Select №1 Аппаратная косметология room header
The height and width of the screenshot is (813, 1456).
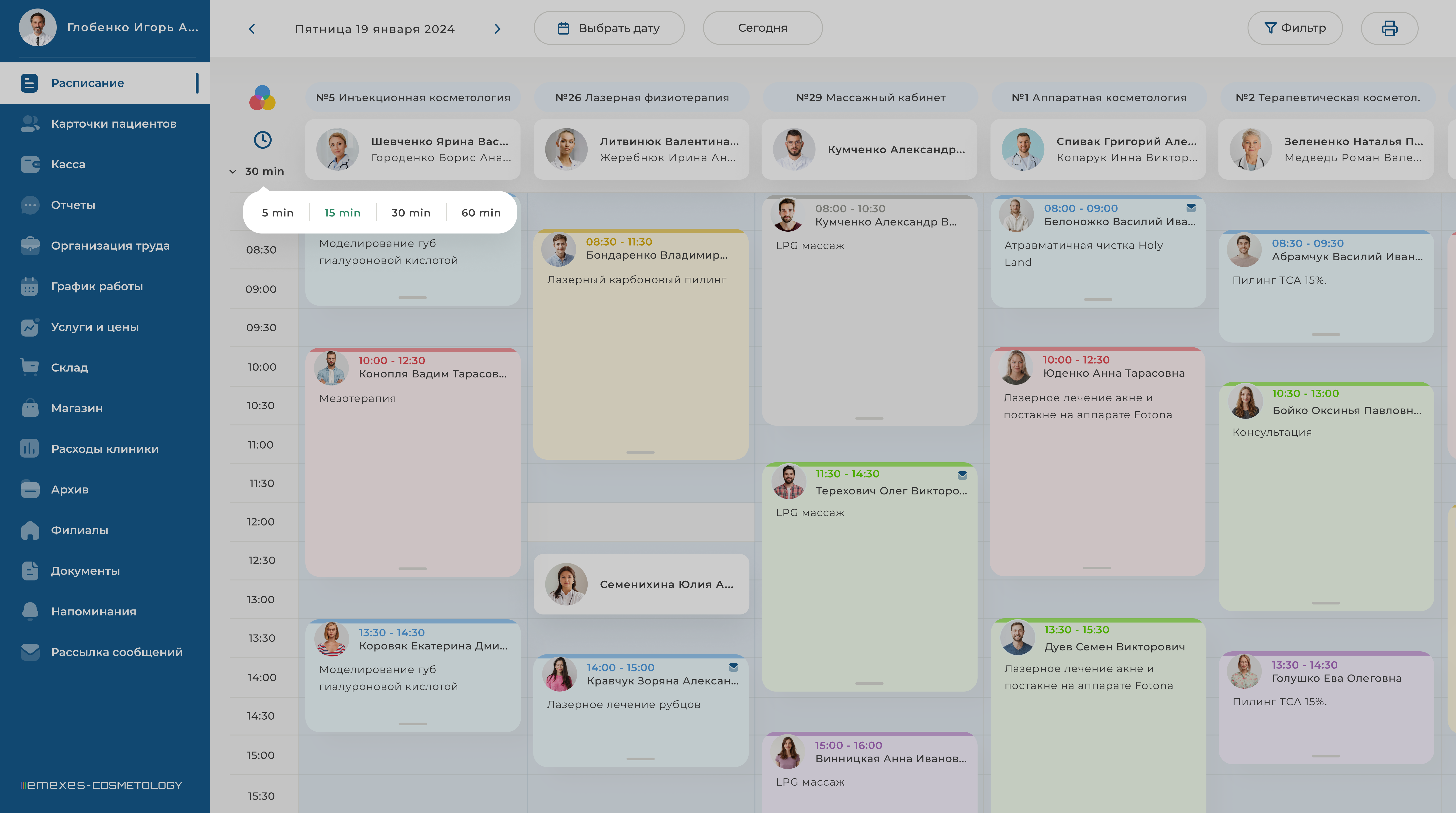[1099, 98]
